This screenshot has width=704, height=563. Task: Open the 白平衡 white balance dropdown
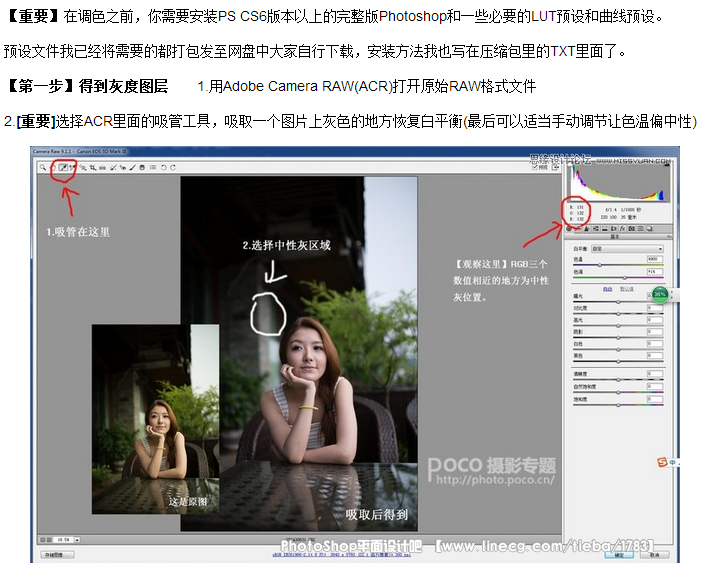(628, 249)
